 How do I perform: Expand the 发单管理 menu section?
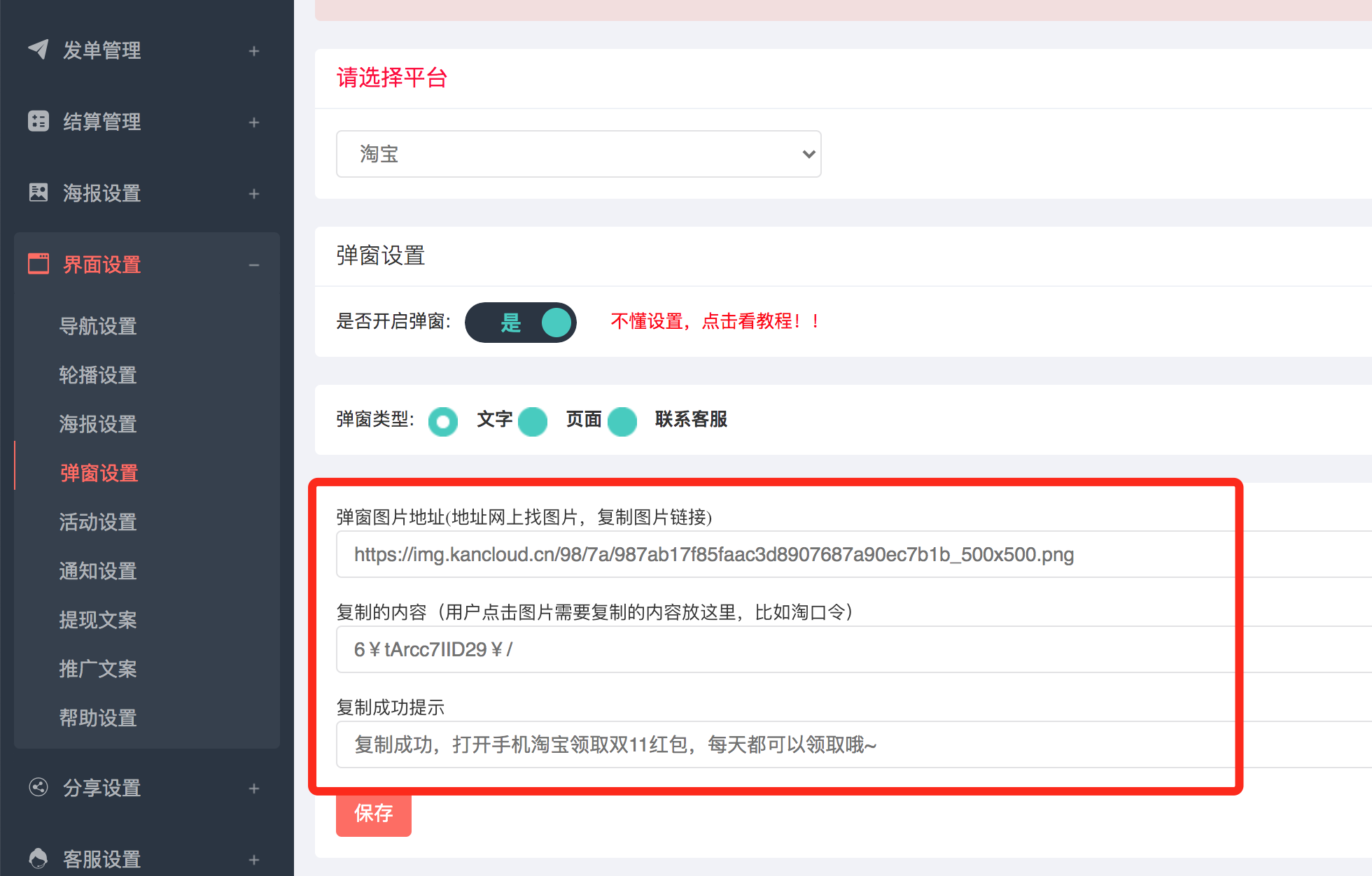253,50
